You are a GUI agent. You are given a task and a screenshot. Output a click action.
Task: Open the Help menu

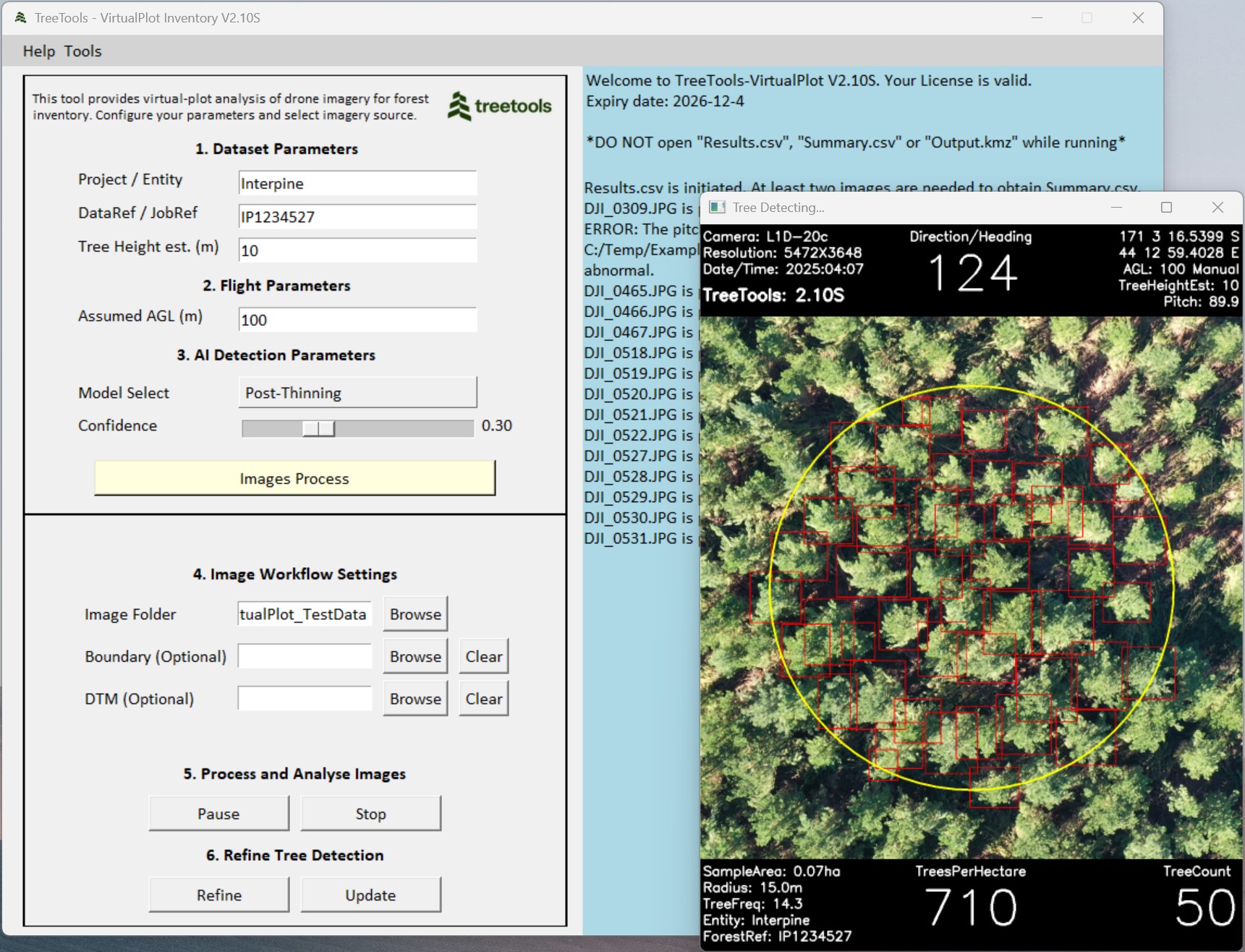[x=38, y=51]
